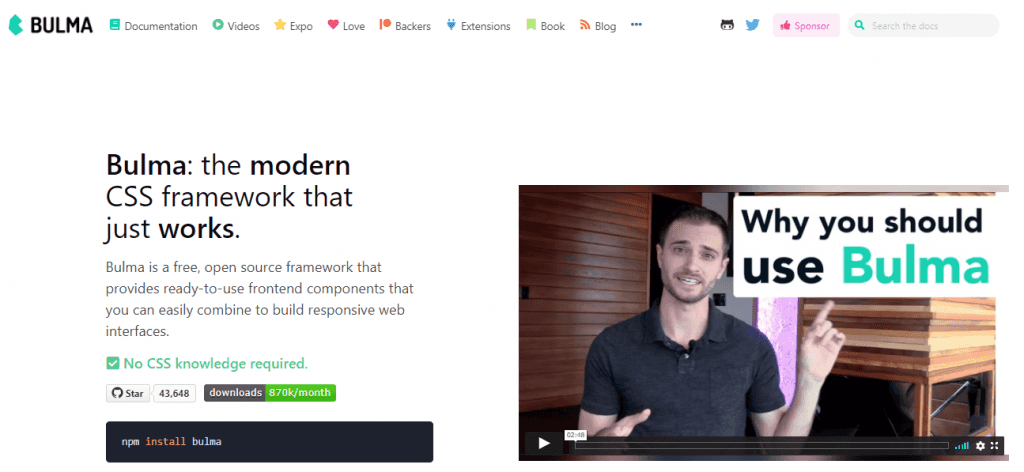Open the Twitter bird icon link

[752, 25]
